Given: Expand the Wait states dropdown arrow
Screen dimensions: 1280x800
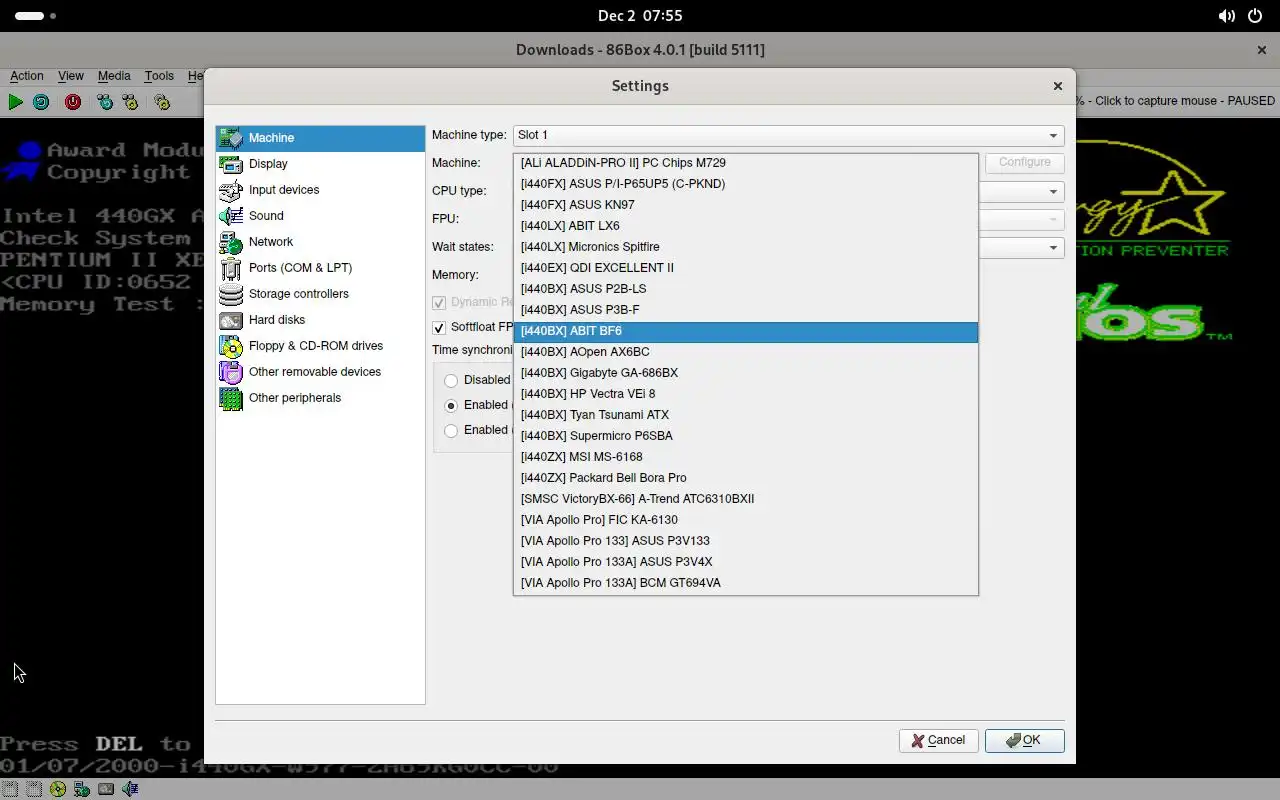Looking at the screenshot, I should click(1053, 247).
